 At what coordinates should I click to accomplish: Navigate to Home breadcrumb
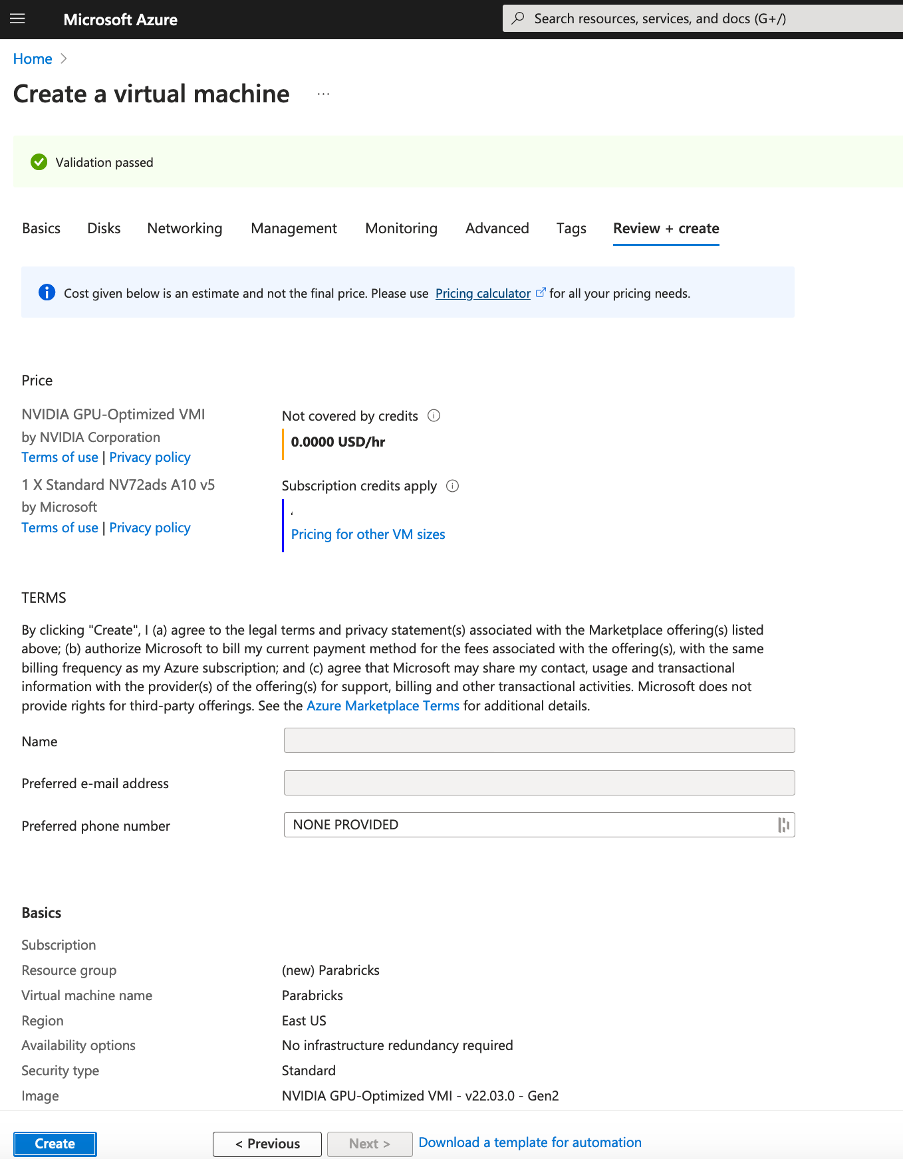point(32,59)
